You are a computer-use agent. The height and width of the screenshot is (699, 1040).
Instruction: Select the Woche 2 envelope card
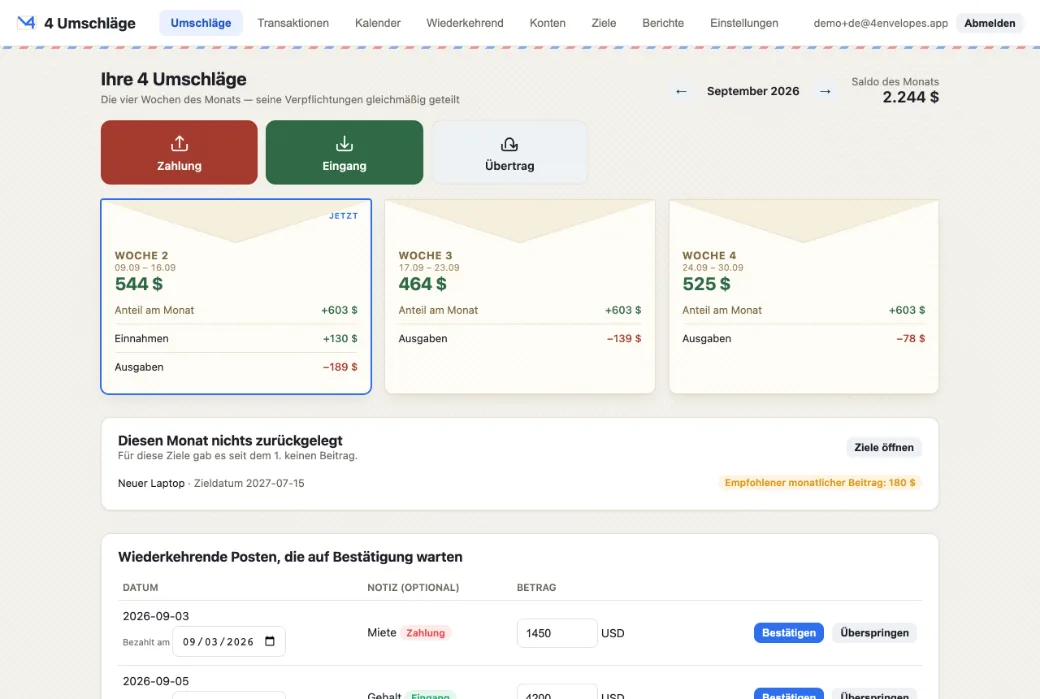(x=236, y=296)
